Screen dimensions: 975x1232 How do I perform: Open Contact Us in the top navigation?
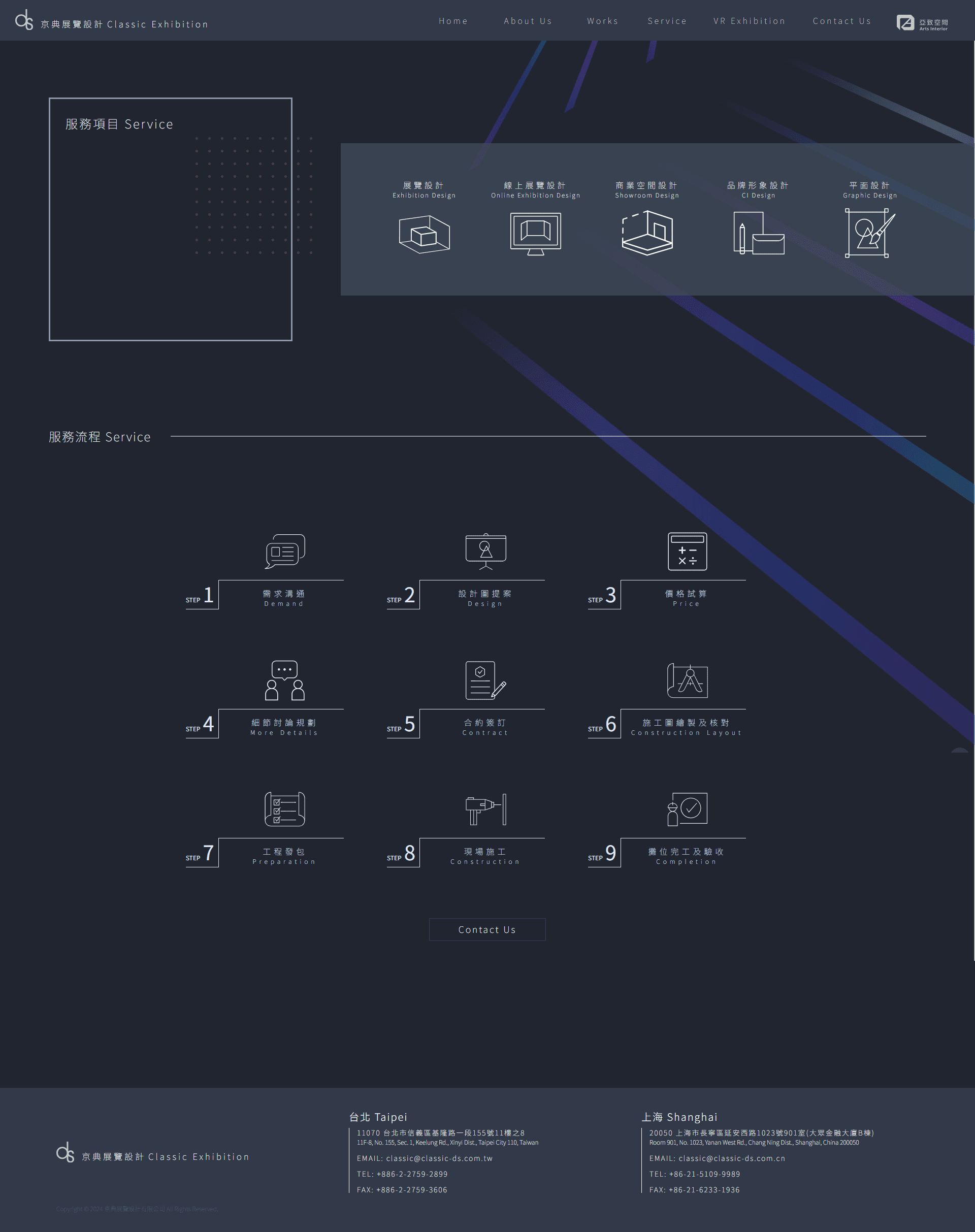[842, 21]
